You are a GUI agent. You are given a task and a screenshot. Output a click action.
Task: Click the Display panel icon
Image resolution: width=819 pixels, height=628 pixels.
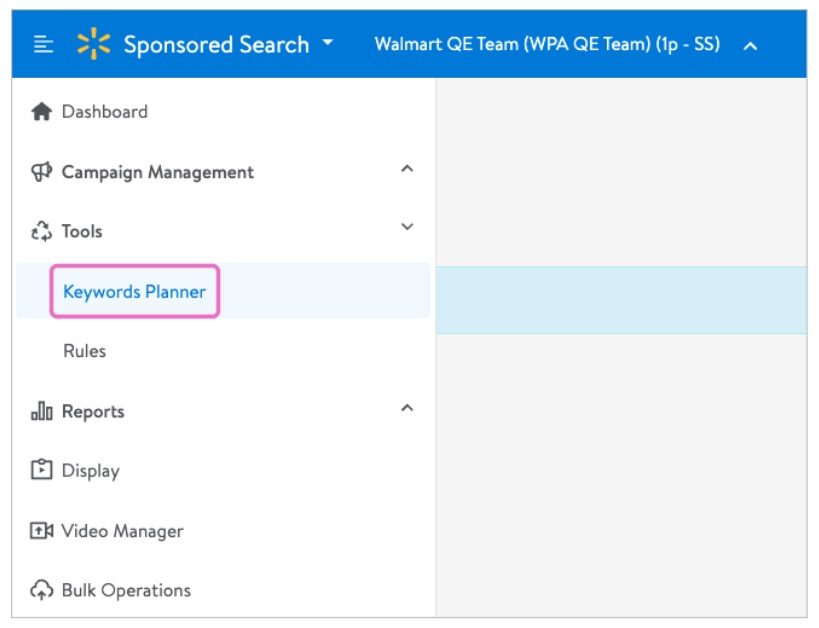point(41,470)
